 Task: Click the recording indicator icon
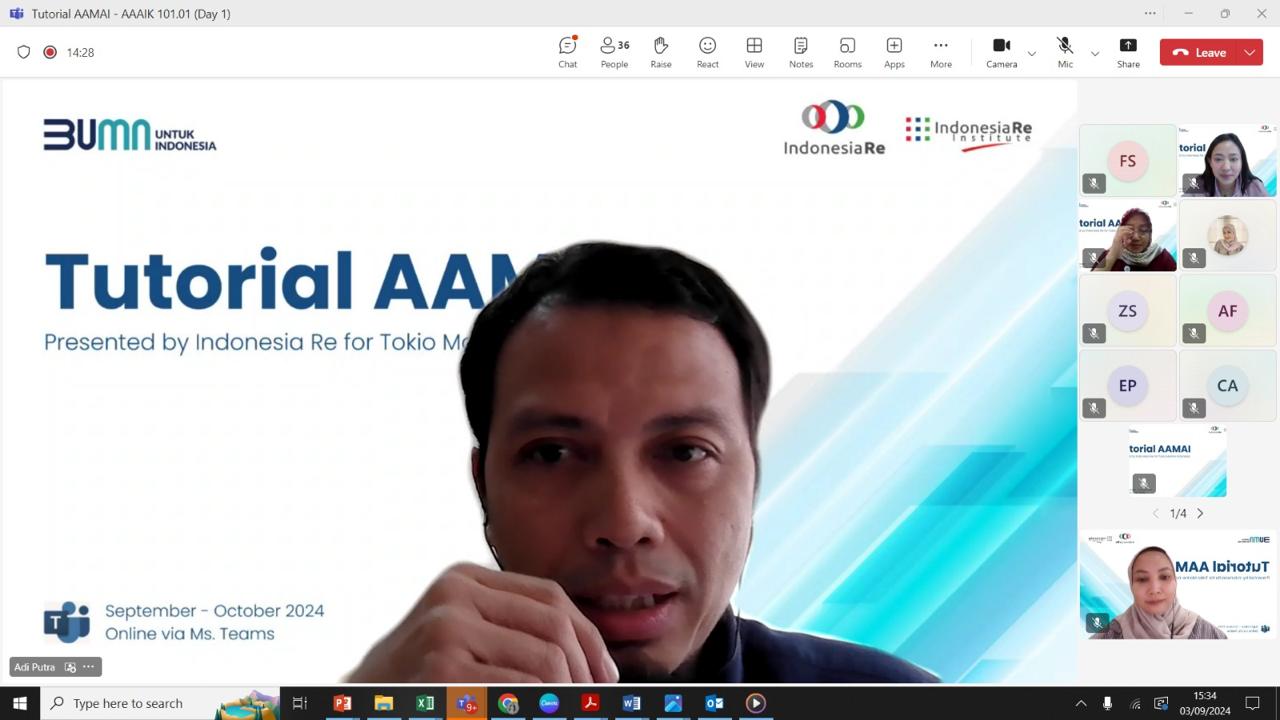click(50, 52)
